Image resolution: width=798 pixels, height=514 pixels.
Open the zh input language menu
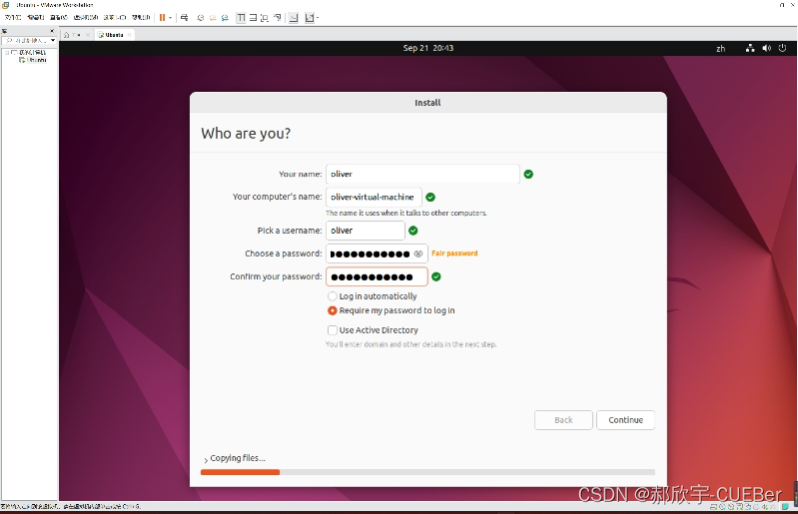[x=721, y=48]
